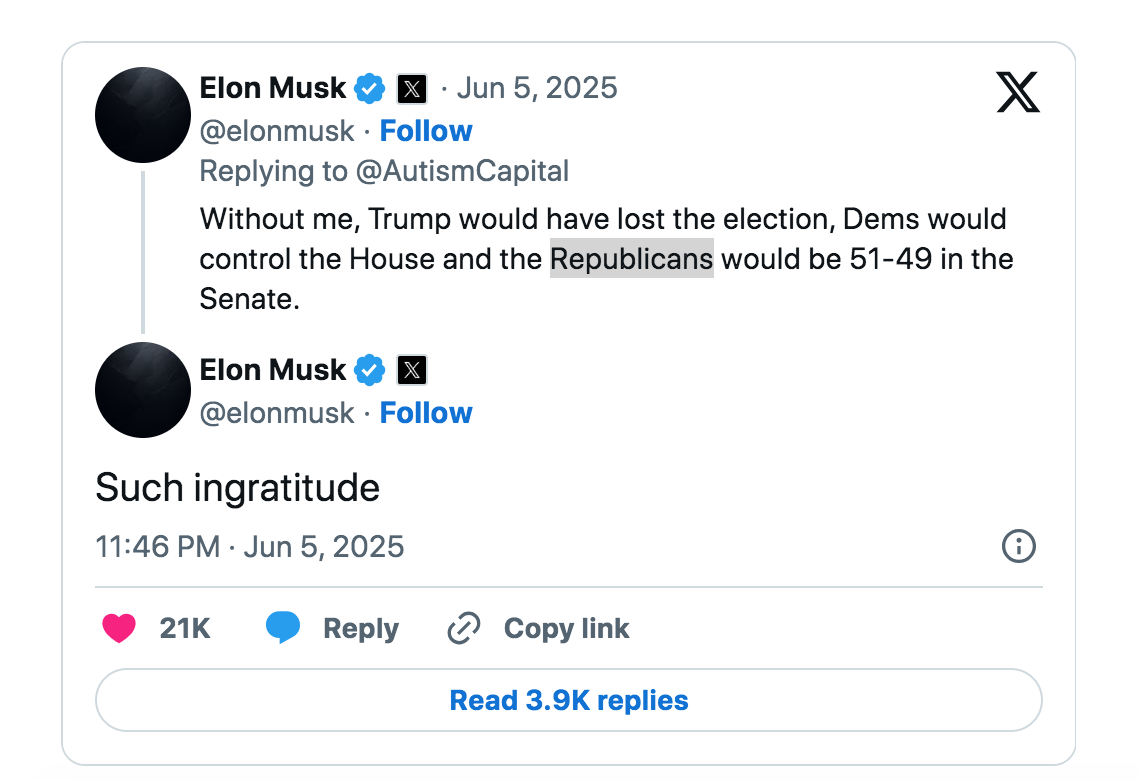Open the info circle icon beside timestamp
Viewport: 1138px width, 780px height.
pos(1018,546)
